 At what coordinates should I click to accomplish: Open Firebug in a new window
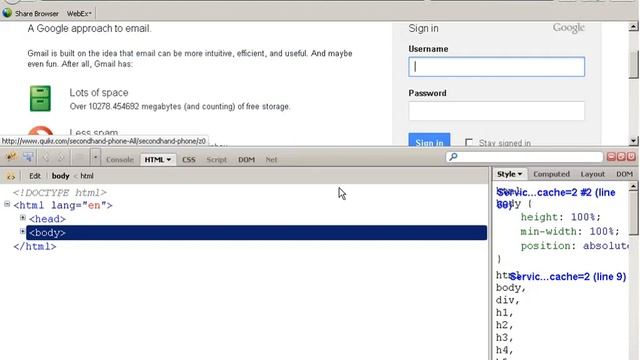tap(621, 157)
